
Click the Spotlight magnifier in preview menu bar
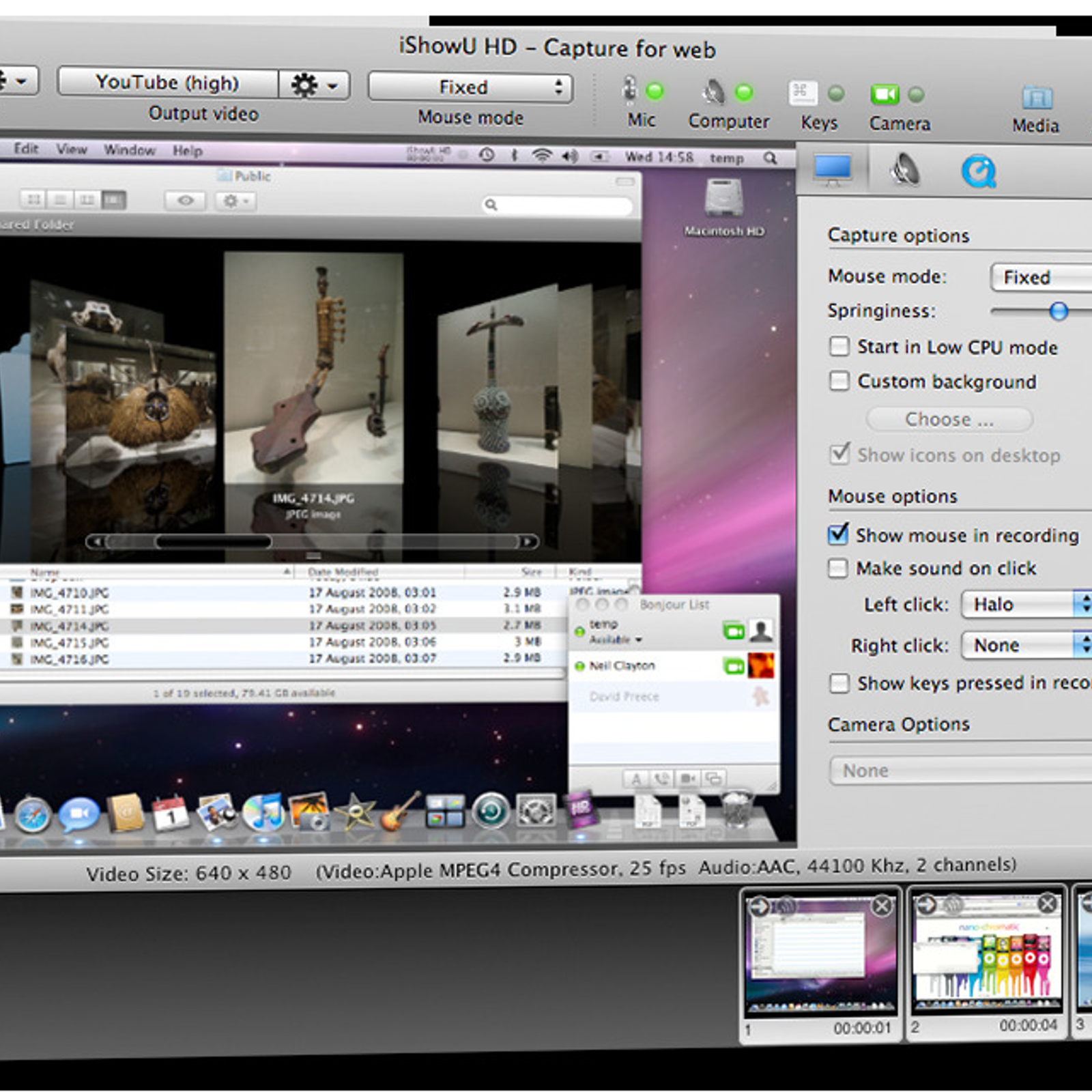point(771,158)
